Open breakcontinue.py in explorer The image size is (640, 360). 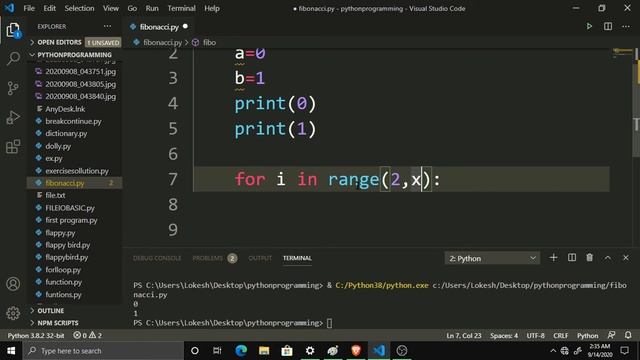tap(73, 121)
